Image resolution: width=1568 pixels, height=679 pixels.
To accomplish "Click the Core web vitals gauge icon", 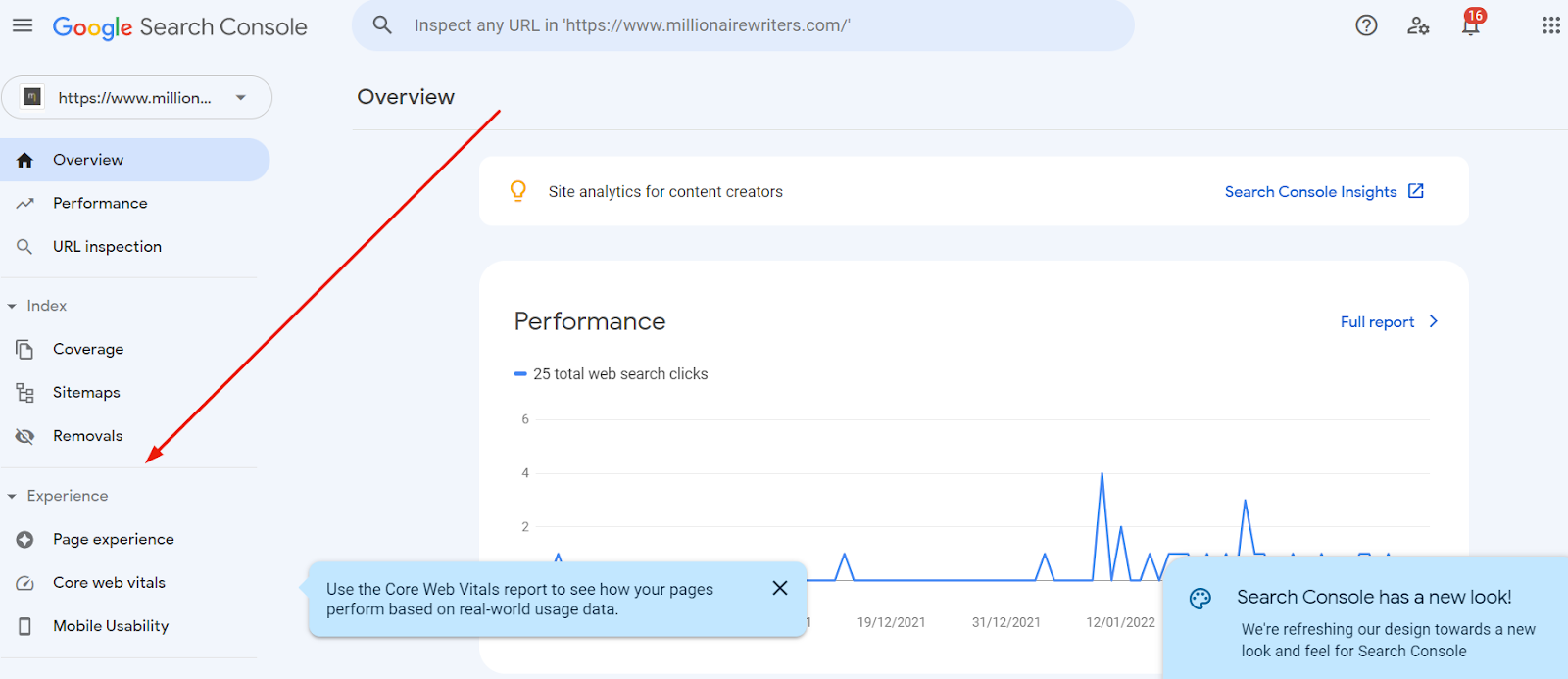I will point(25,583).
